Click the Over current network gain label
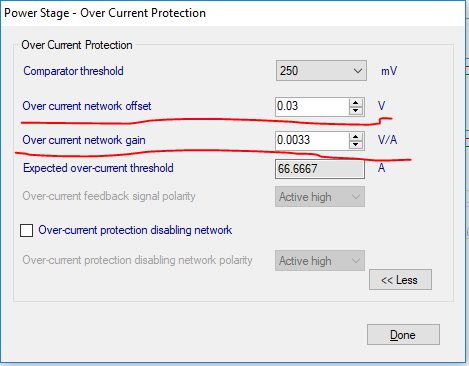 coord(84,140)
